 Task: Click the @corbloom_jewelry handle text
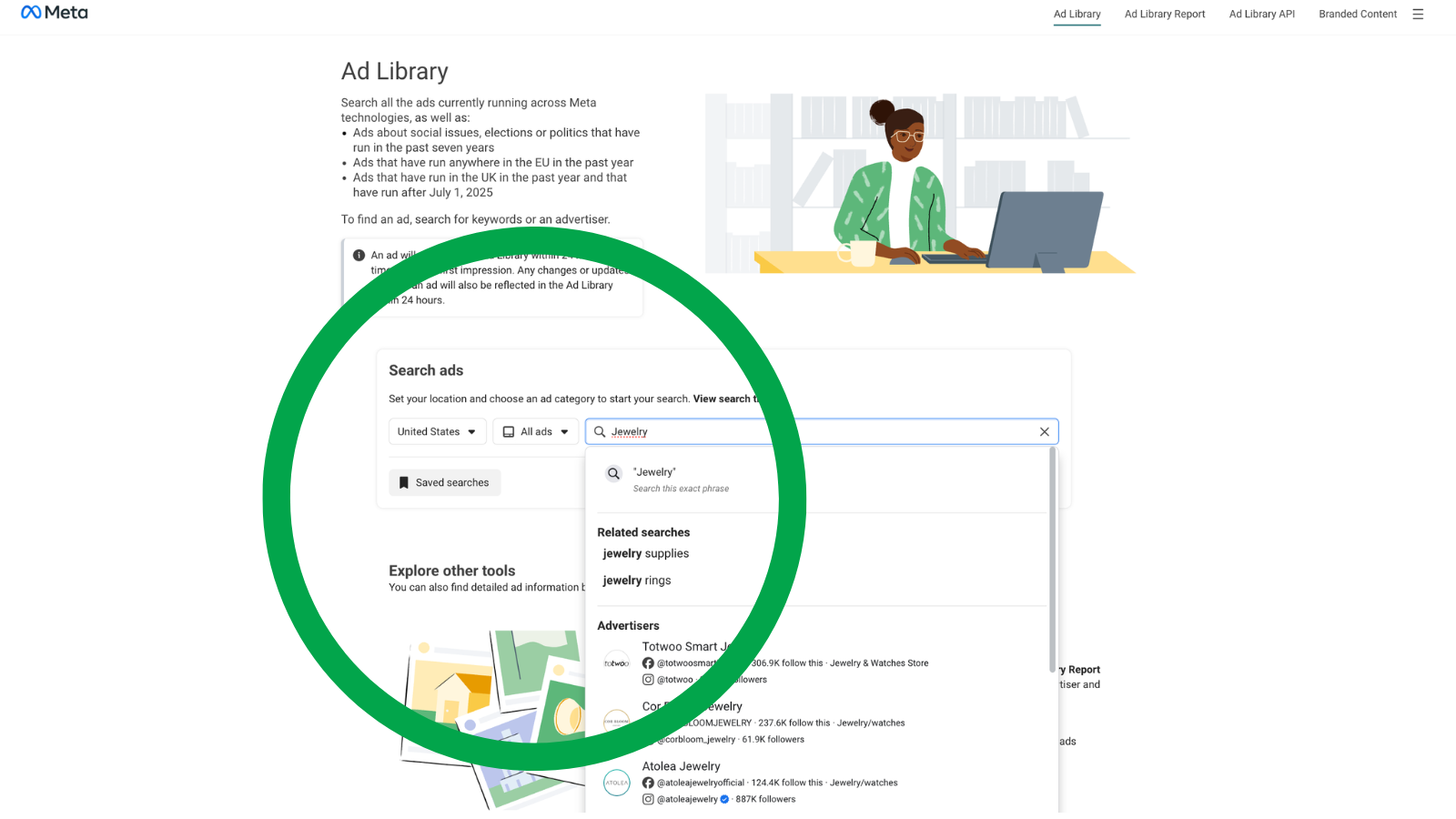pyautogui.click(x=696, y=740)
